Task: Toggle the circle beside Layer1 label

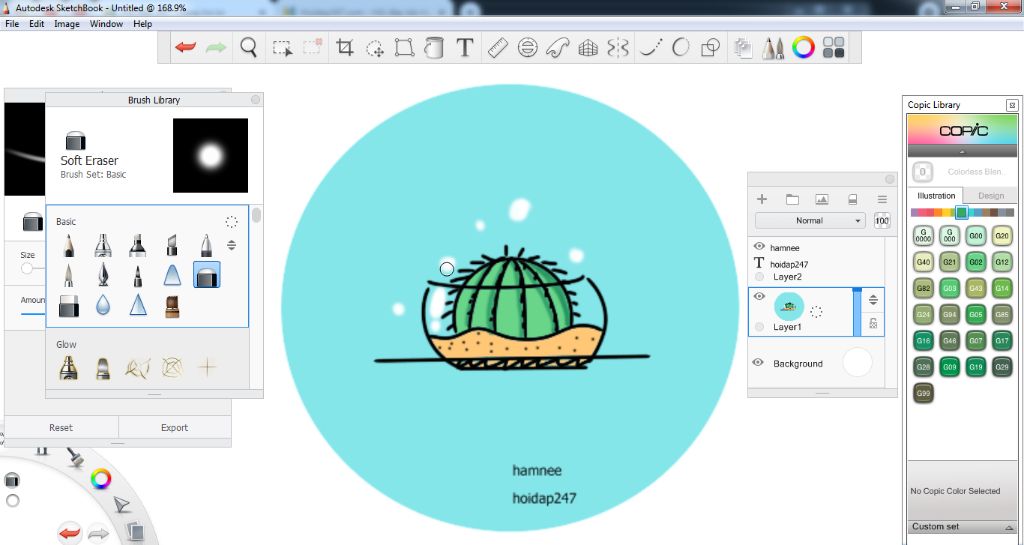Action: coord(759,326)
